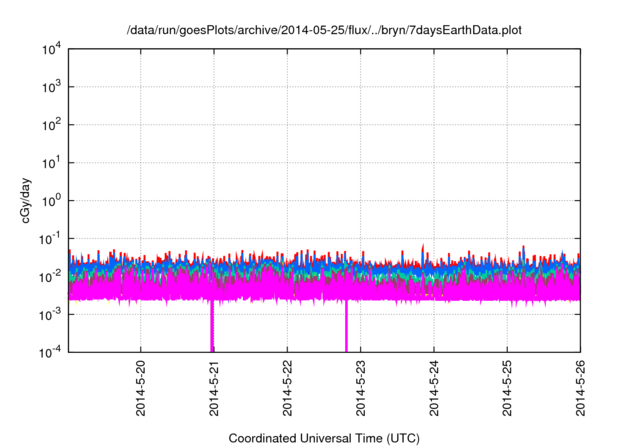Click the 10^-1 y-axis tick label
Image resolution: width=640 pixels, height=448 pixels.
(x=50, y=239)
